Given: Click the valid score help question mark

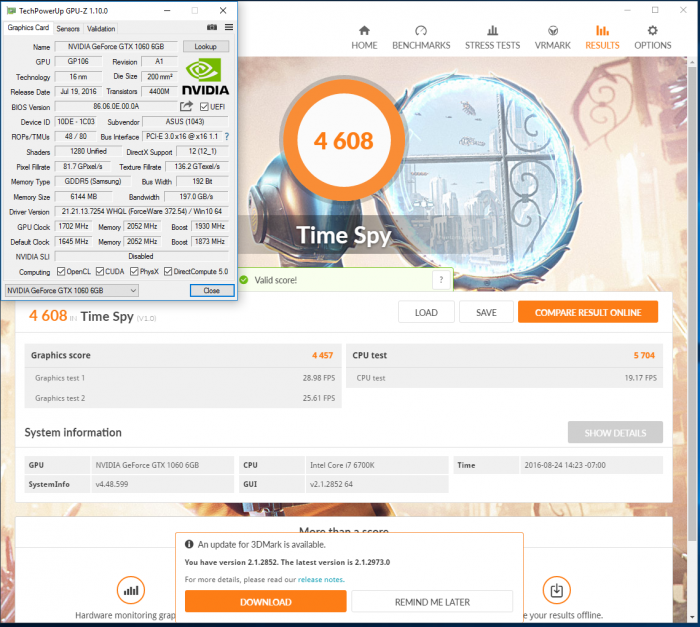Looking at the screenshot, I should [x=441, y=280].
